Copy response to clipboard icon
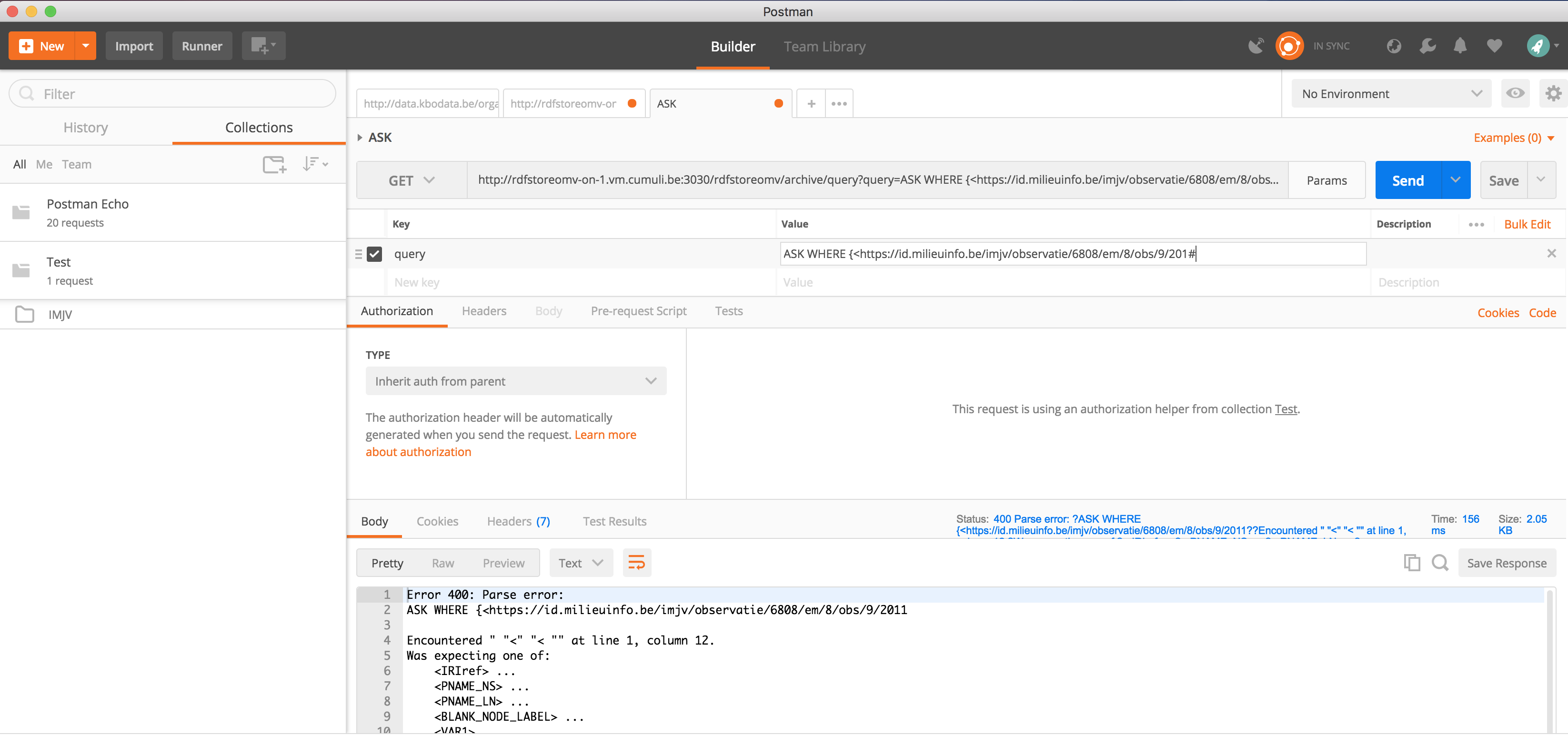Image resolution: width=1568 pixels, height=735 pixels. point(1412,563)
